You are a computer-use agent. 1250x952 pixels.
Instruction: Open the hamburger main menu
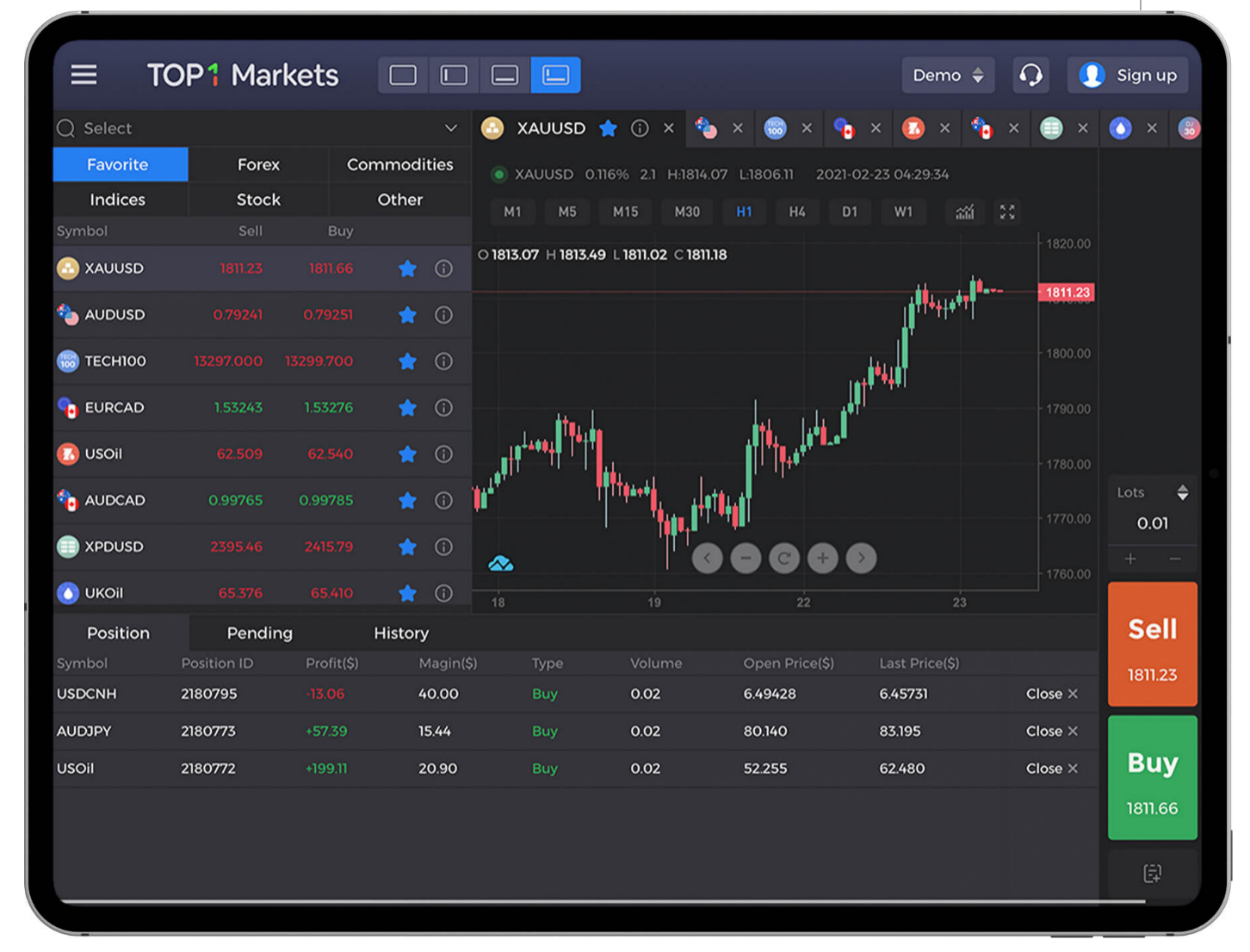pyautogui.click(x=84, y=75)
